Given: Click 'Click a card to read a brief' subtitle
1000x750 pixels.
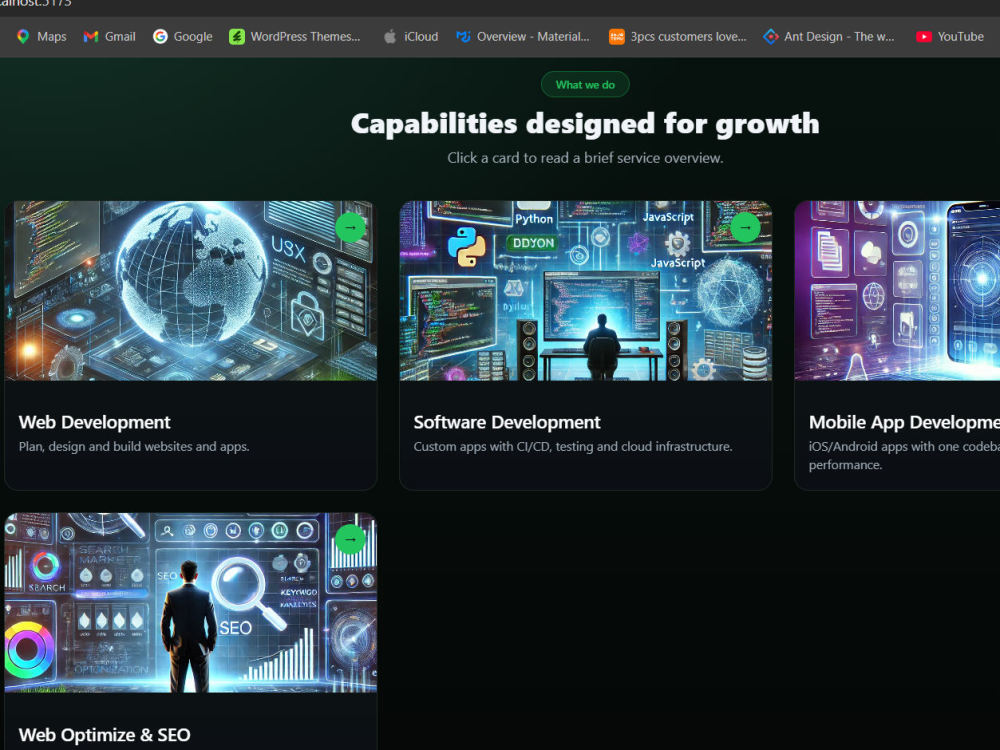Looking at the screenshot, I should tap(585, 158).
